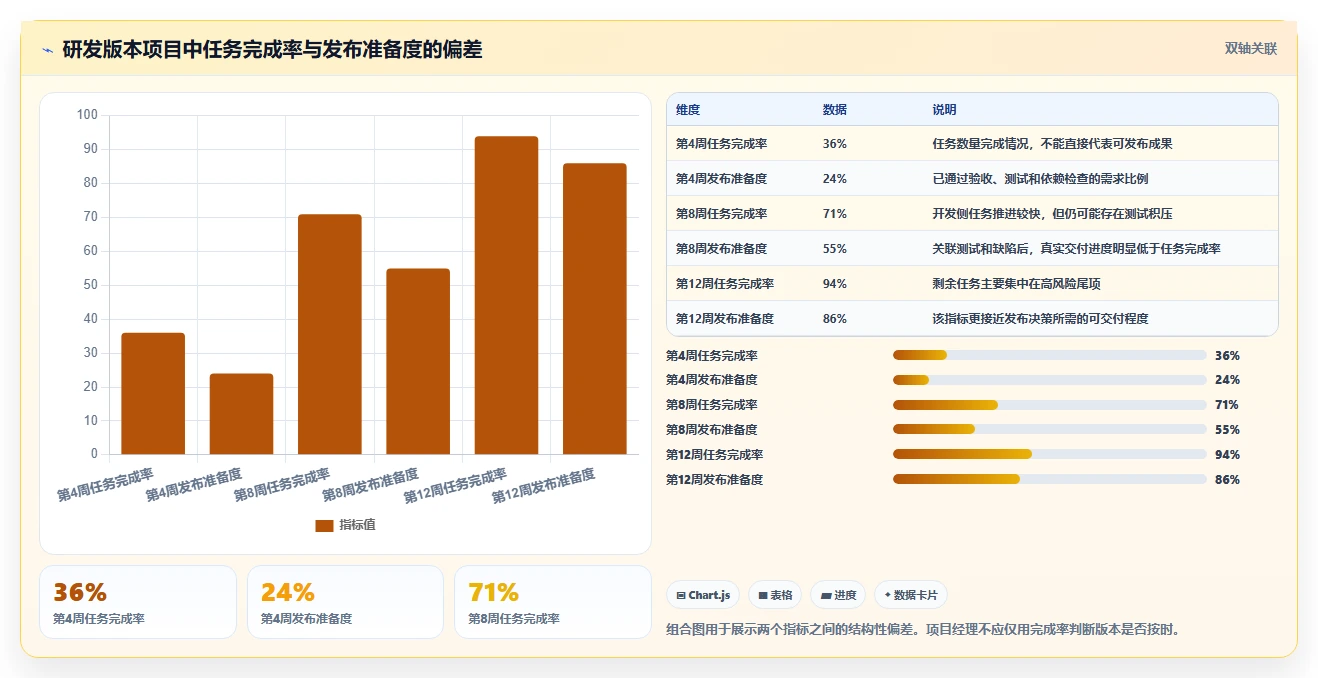Screen dimensions: 1318x678
Task: Select the 94% cell in the table
Action: coord(835,284)
